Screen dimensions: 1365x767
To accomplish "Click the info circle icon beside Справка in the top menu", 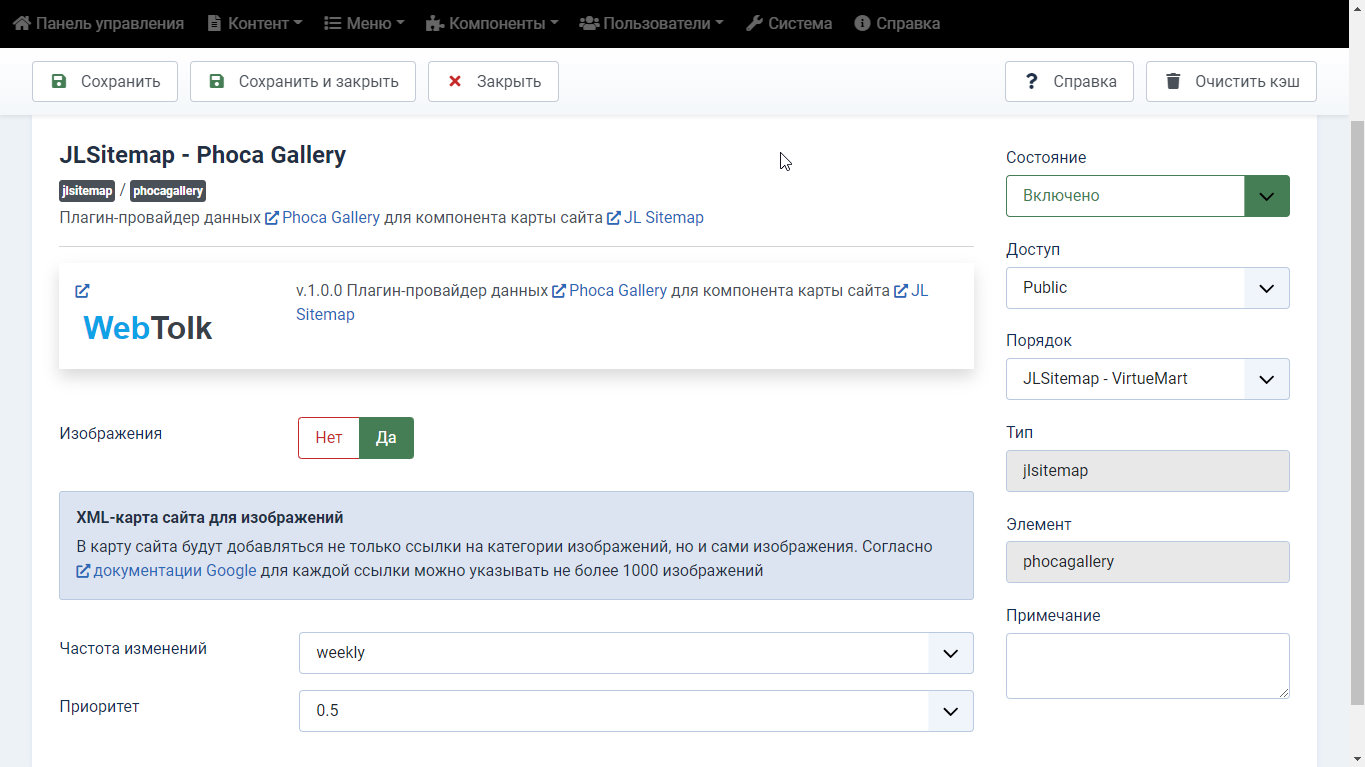I will point(863,23).
